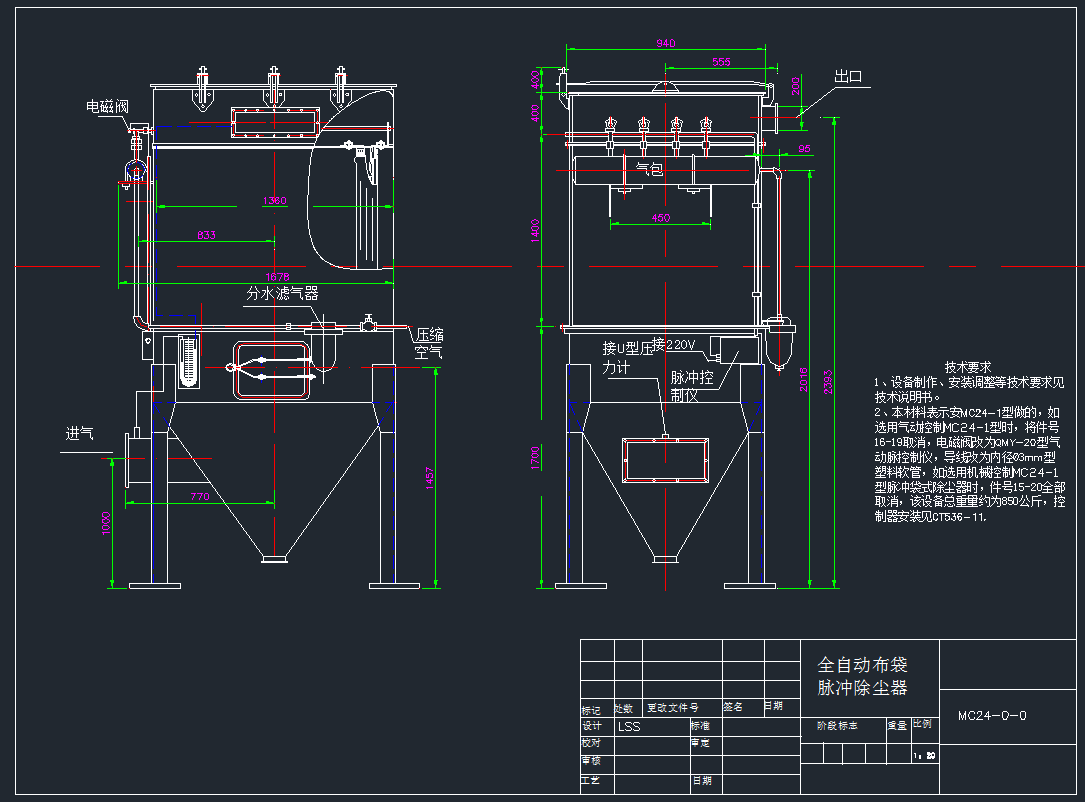The height and width of the screenshot is (802, 1085).
Task: Select dimension value 1678
Action: click(x=277, y=277)
